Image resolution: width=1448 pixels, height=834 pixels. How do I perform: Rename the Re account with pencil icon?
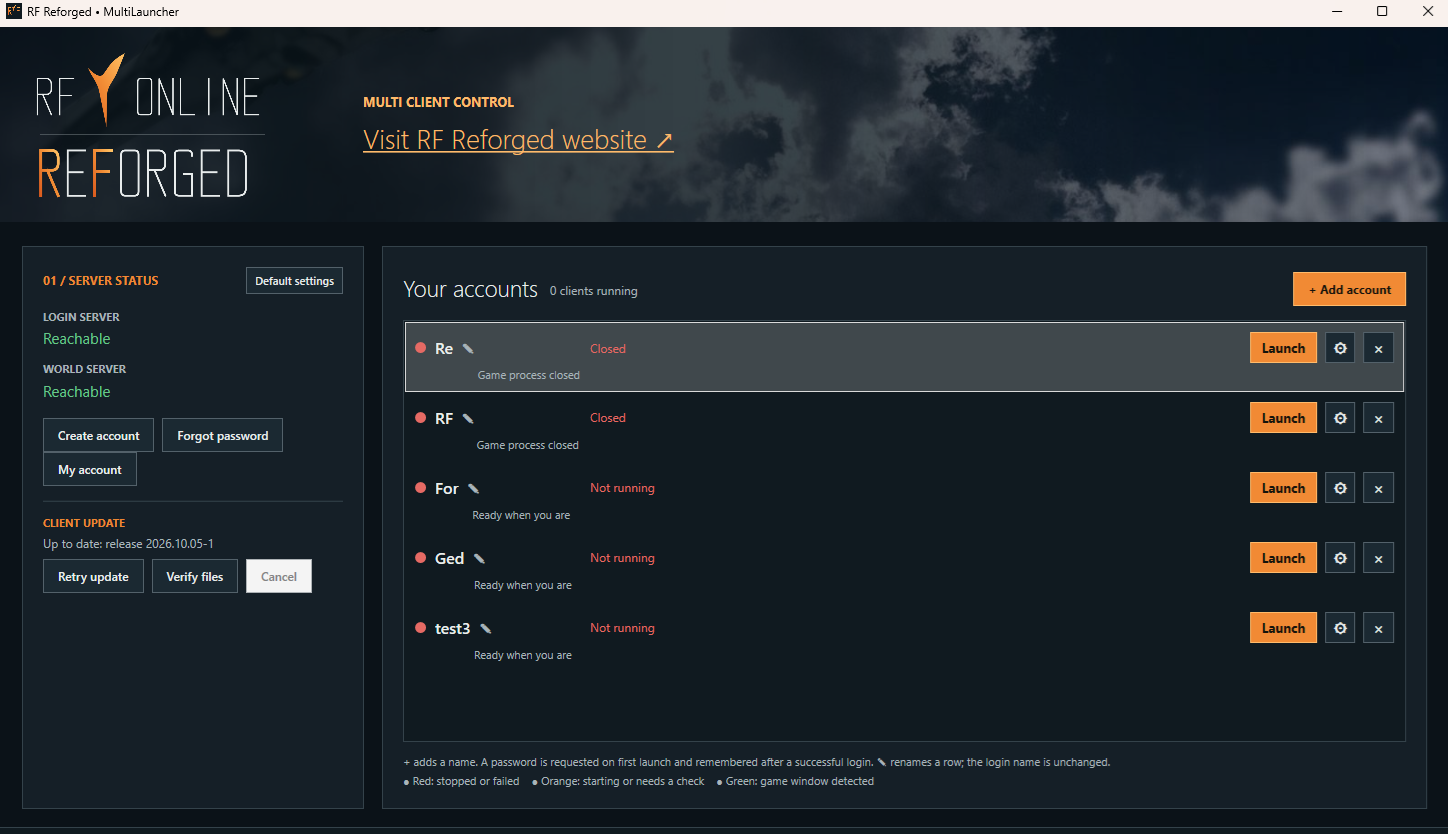pos(468,349)
